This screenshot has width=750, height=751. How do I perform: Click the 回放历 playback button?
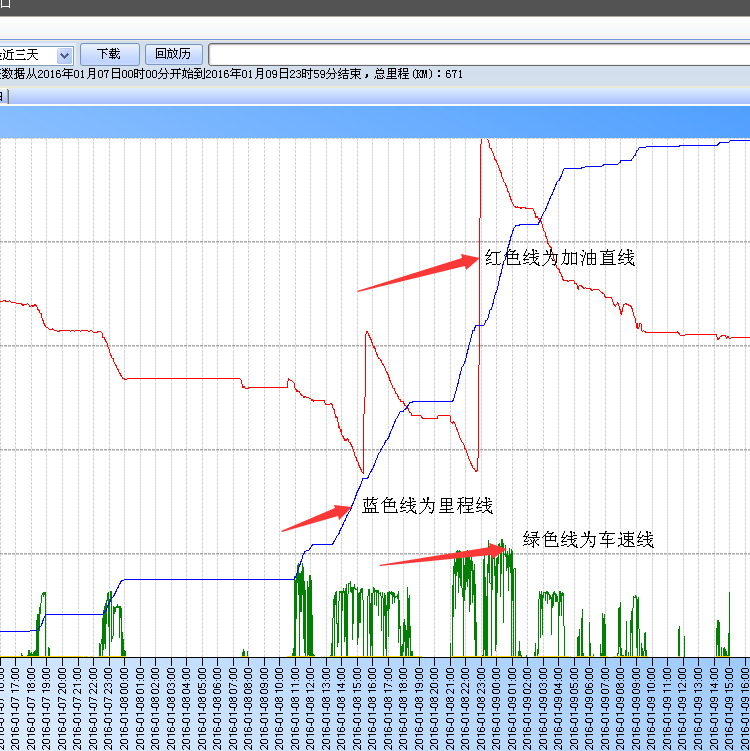[x=173, y=54]
